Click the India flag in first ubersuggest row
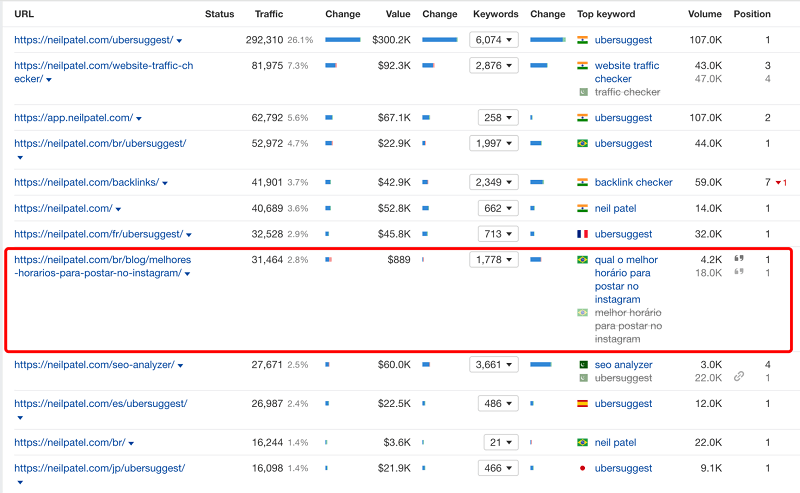 click(x=582, y=40)
